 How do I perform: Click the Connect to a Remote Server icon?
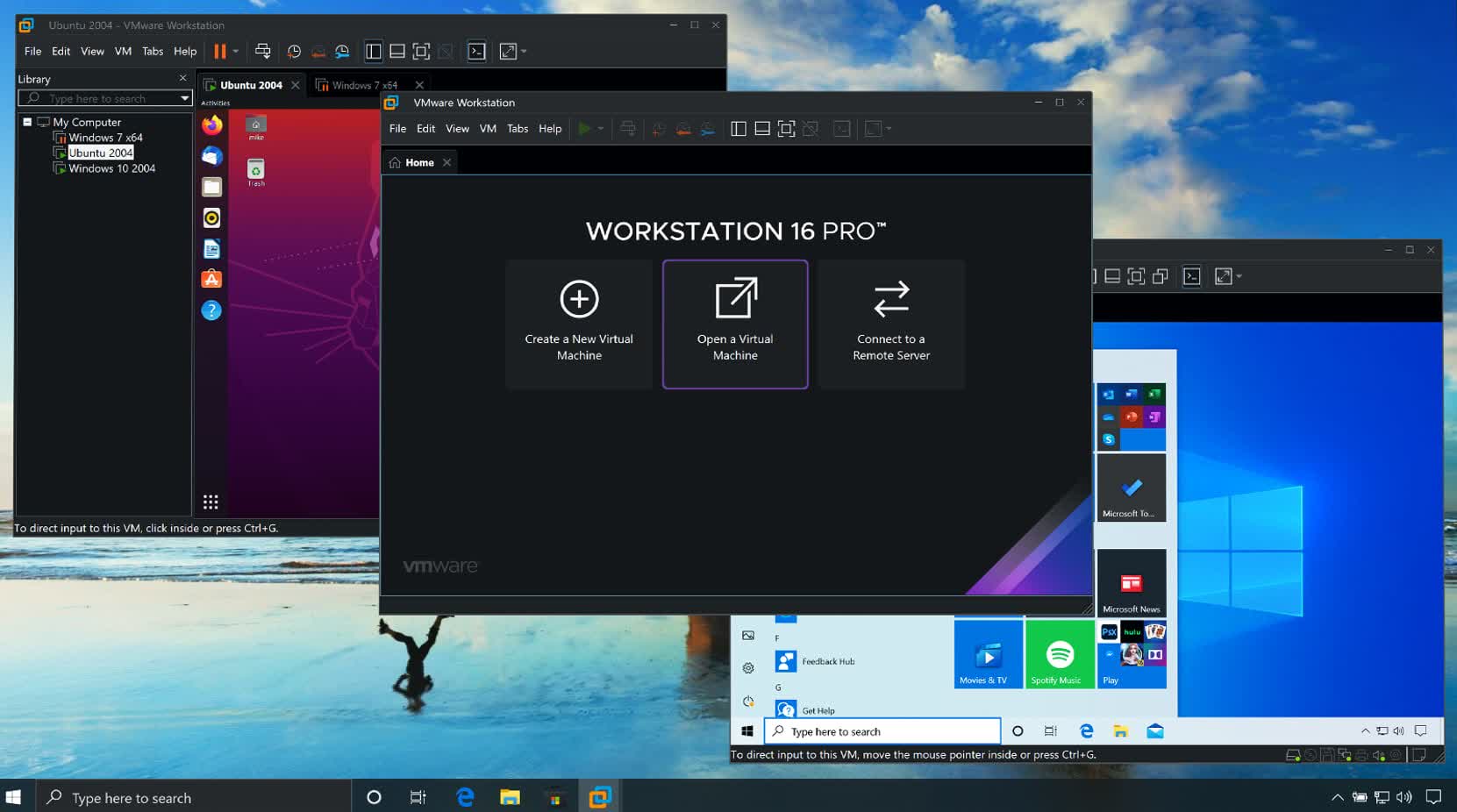pyautogui.click(x=891, y=300)
